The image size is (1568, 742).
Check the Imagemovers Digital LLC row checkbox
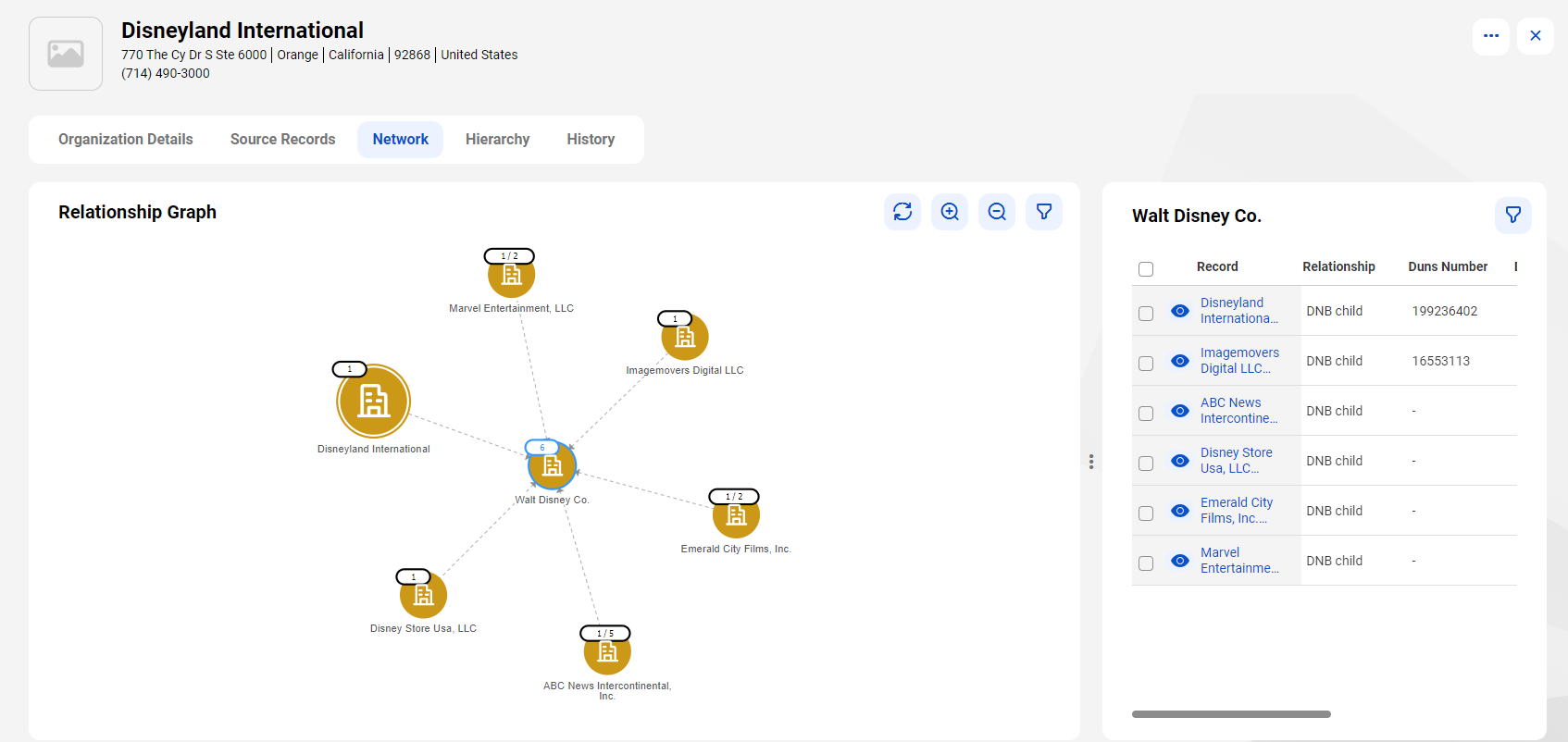[x=1146, y=364]
